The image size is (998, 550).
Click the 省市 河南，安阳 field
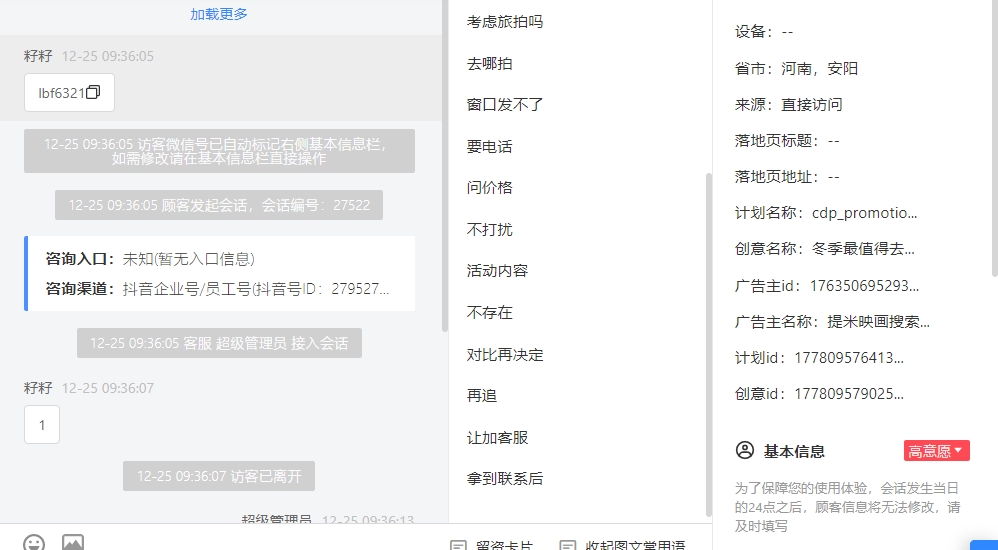coord(796,68)
